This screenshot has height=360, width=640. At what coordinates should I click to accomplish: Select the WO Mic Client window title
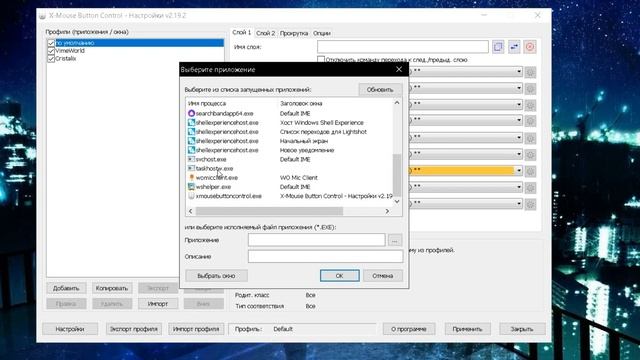(299, 178)
